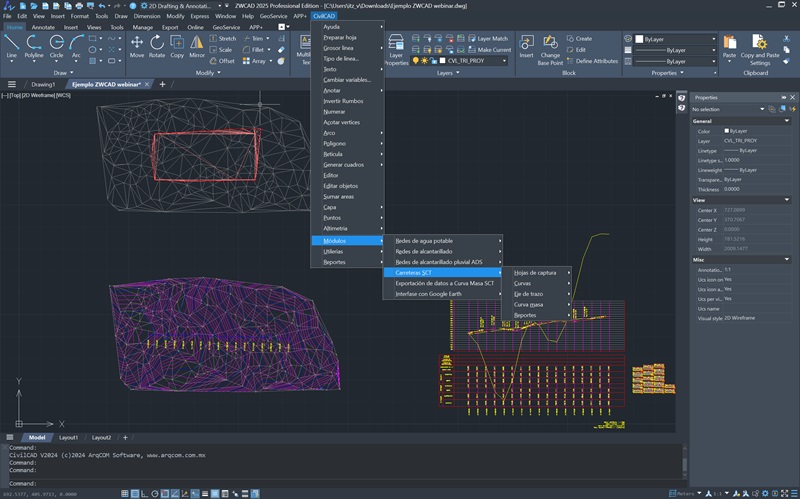This screenshot has width=800, height=499.
Task: Click the ByLayer color swatch in Properties ribbon
Action: point(639,39)
